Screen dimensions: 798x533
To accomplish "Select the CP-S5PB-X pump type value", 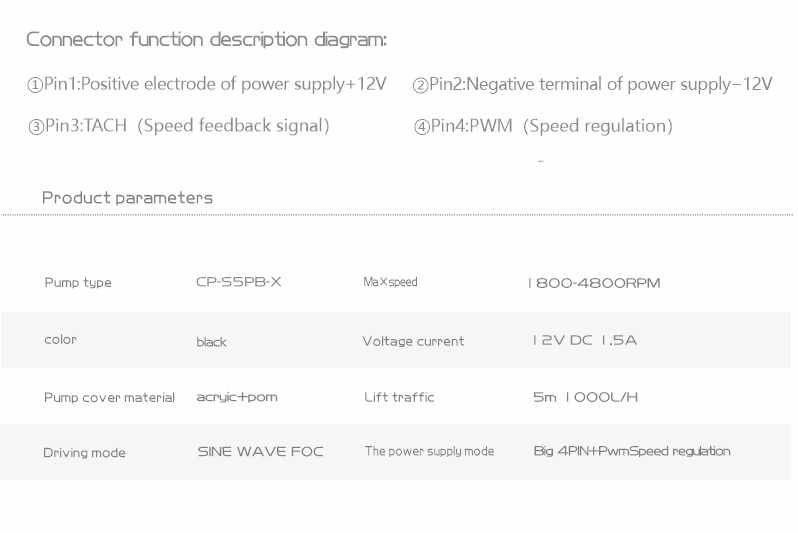I will pyautogui.click(x=239, y=282).
